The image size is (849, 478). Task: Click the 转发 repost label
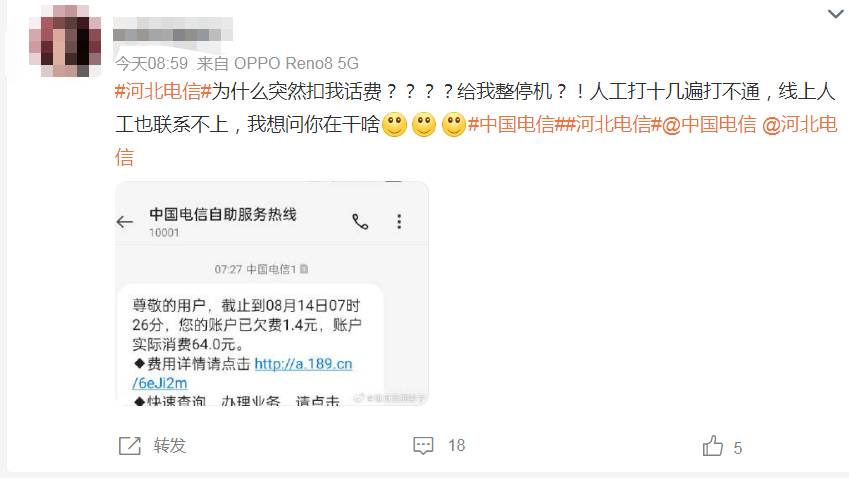(169, 446)
